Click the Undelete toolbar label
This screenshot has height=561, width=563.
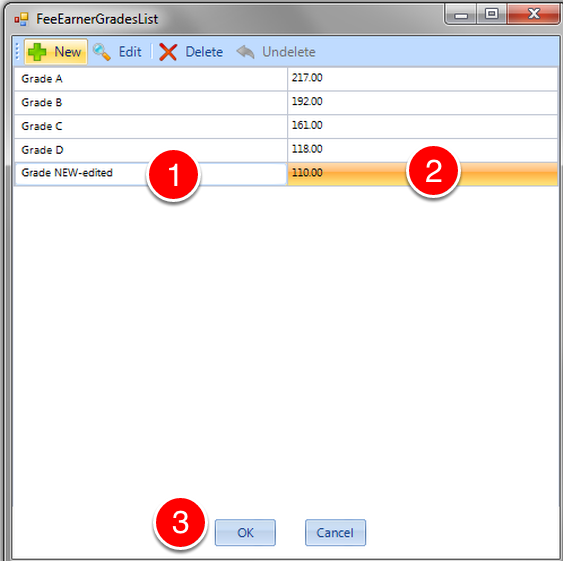(x=289, y=52)
